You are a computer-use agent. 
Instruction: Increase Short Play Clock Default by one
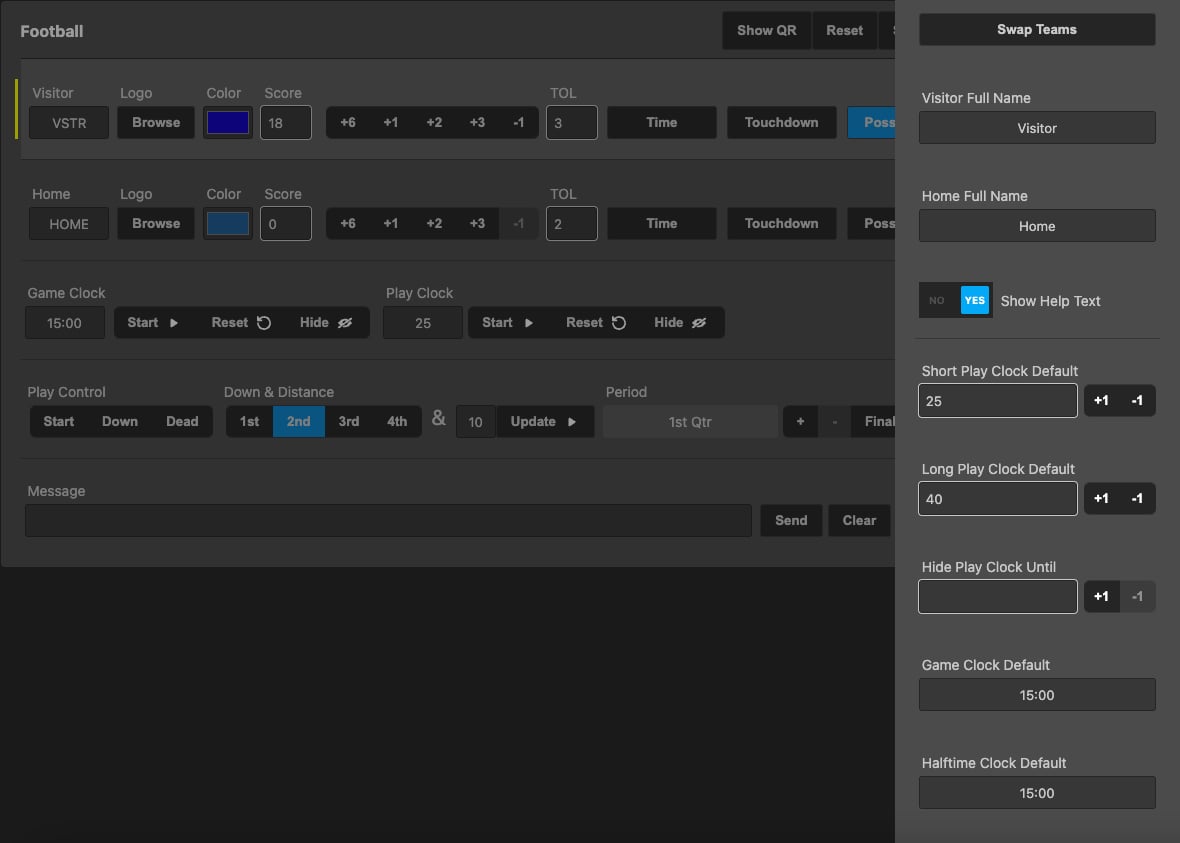point(1101,400)
